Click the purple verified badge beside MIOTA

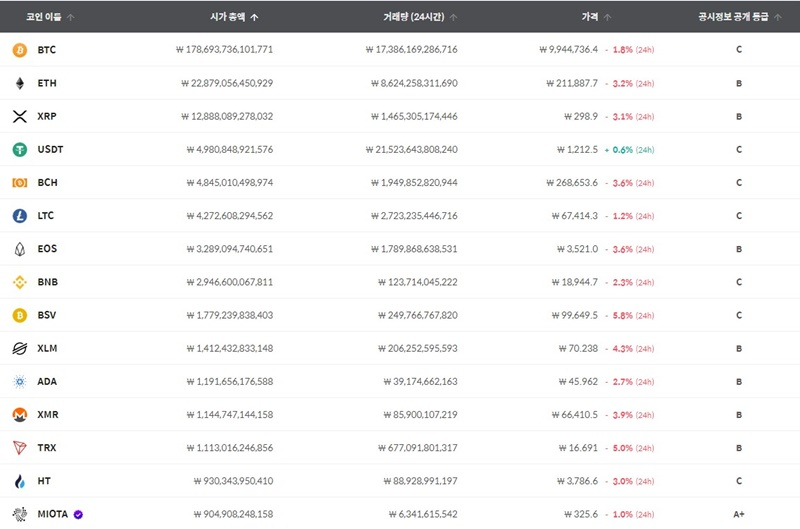[78, 514]
